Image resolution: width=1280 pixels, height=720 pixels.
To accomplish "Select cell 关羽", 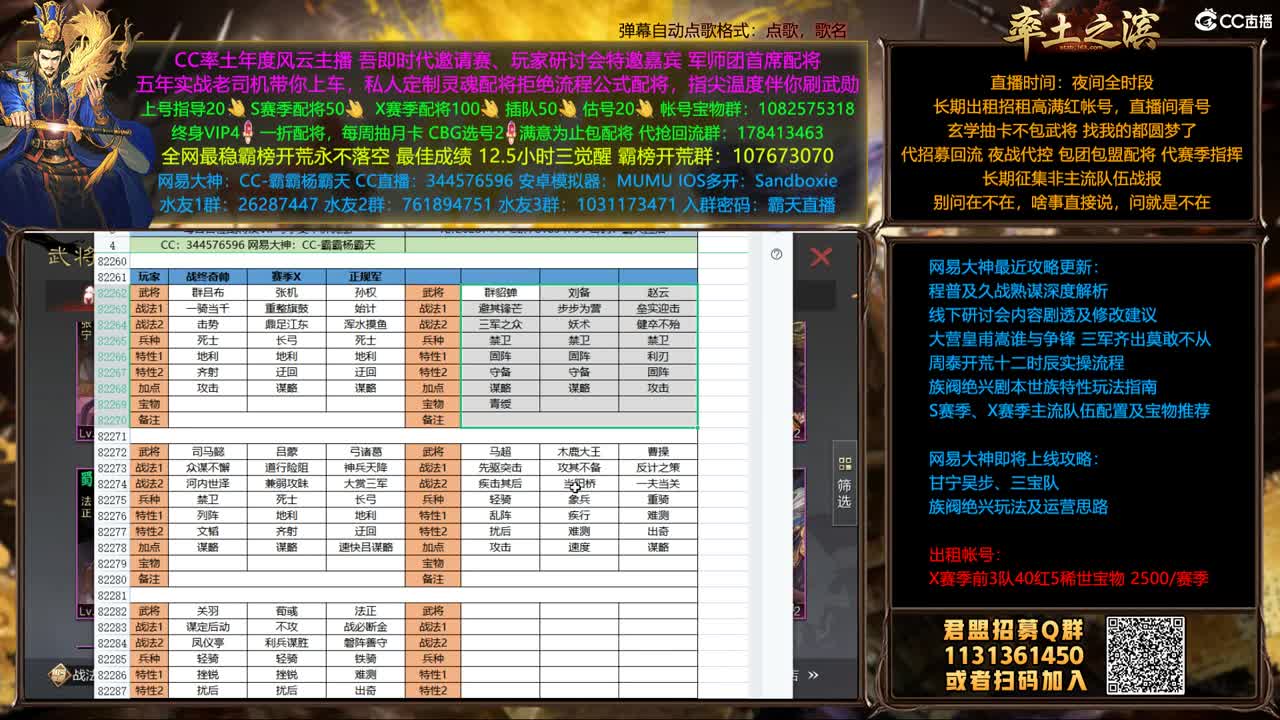I will [207, 610].
